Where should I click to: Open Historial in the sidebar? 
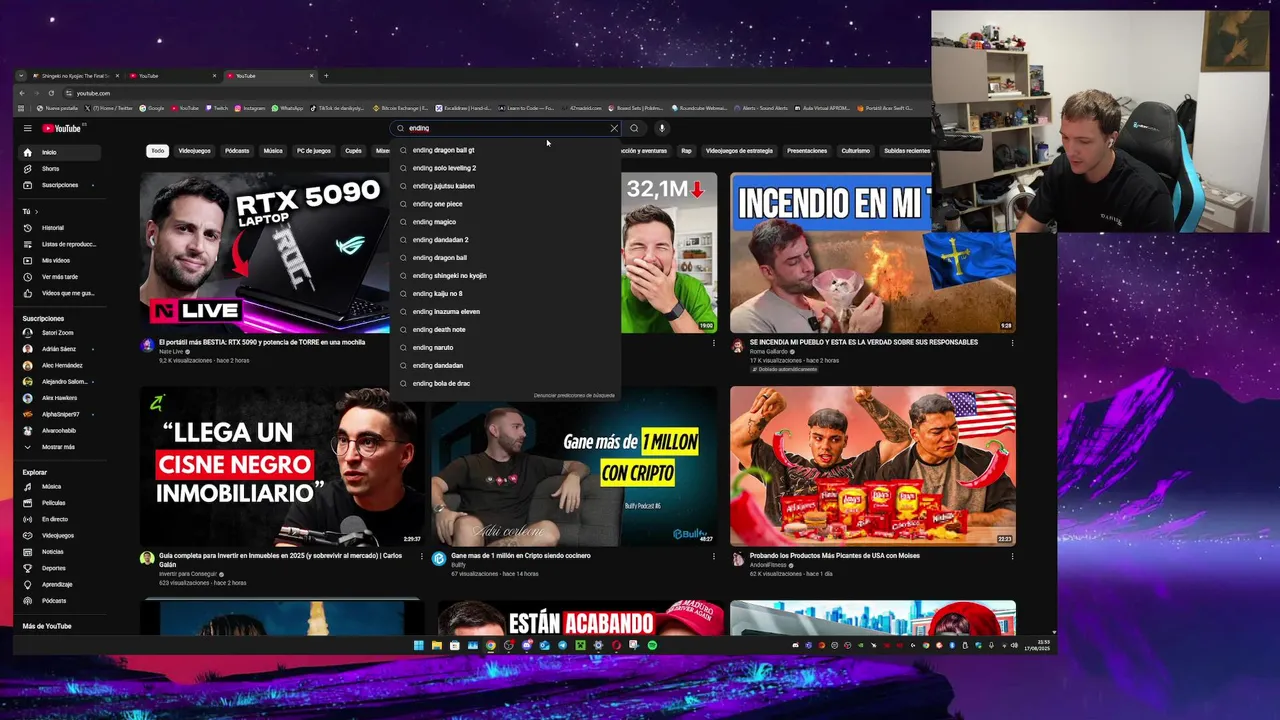click(x=60, y=228)
